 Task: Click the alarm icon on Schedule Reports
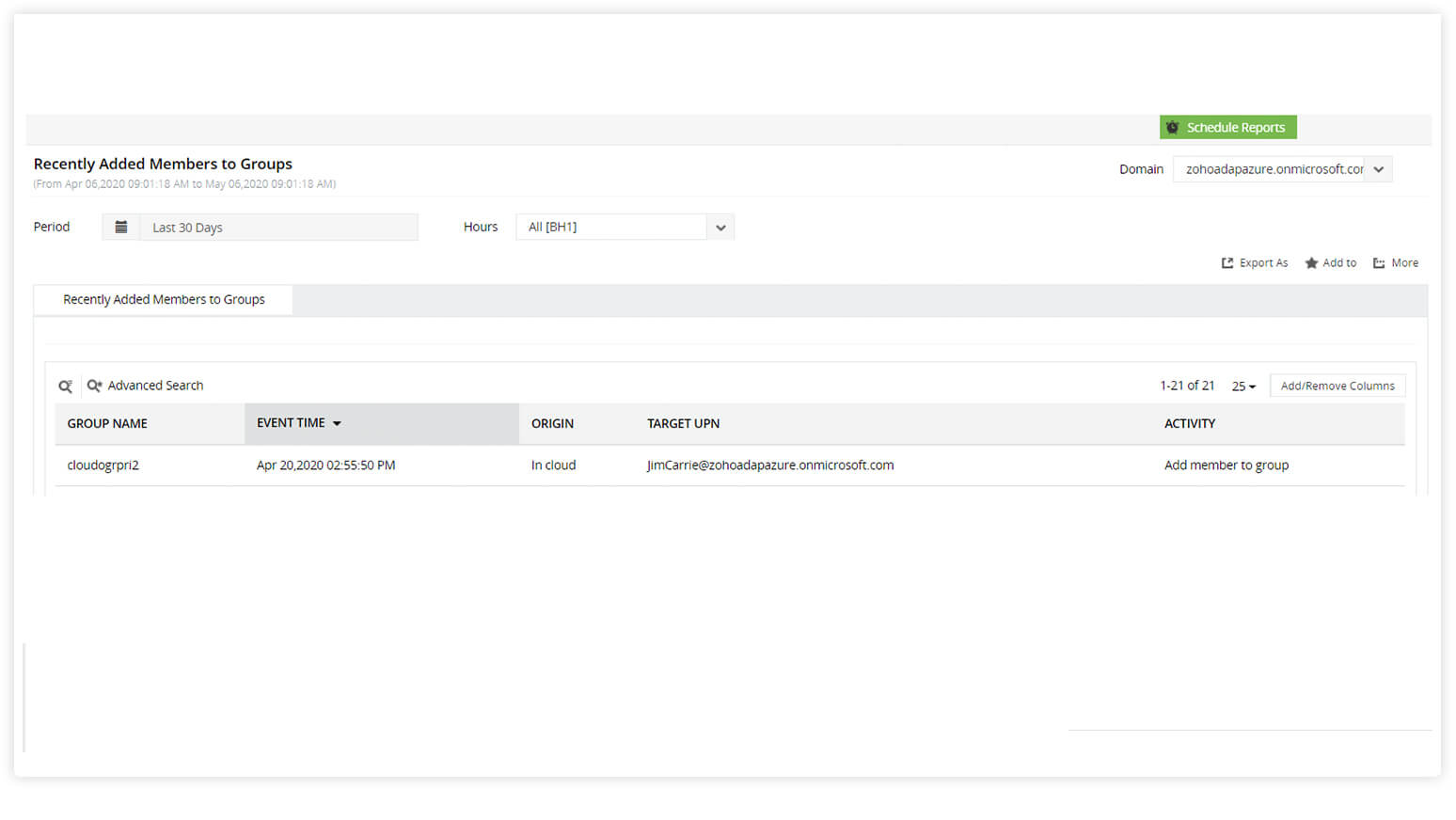(x=1172, y=127)
